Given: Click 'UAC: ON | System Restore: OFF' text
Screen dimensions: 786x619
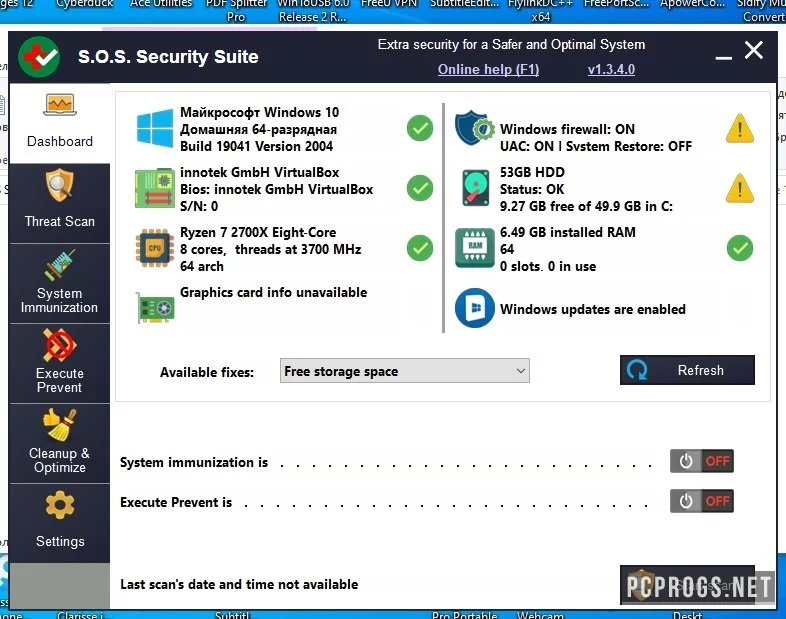Looking at the screenshot, I should pyautogui.click(x=596, y=146).
